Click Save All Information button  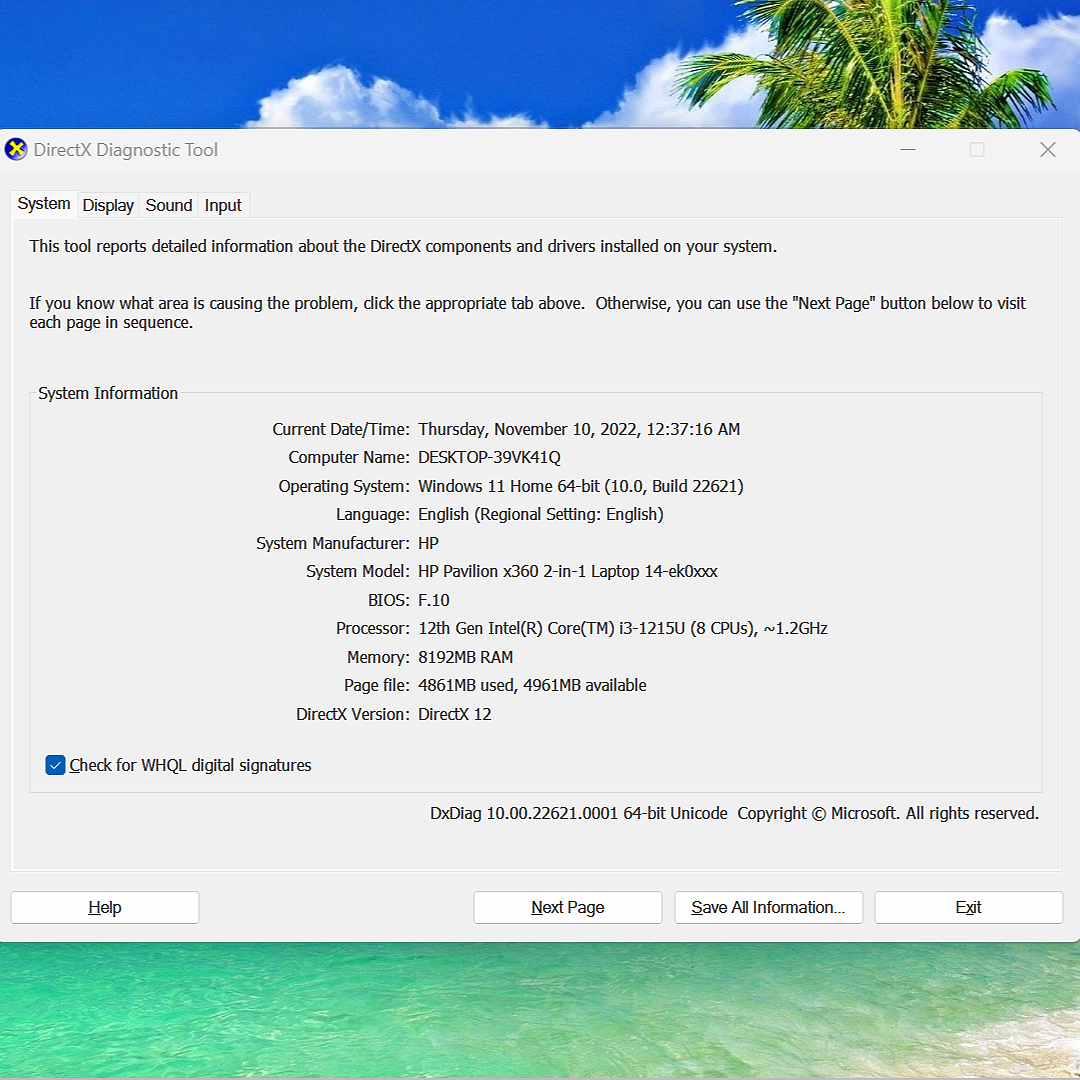click(768, 907)
